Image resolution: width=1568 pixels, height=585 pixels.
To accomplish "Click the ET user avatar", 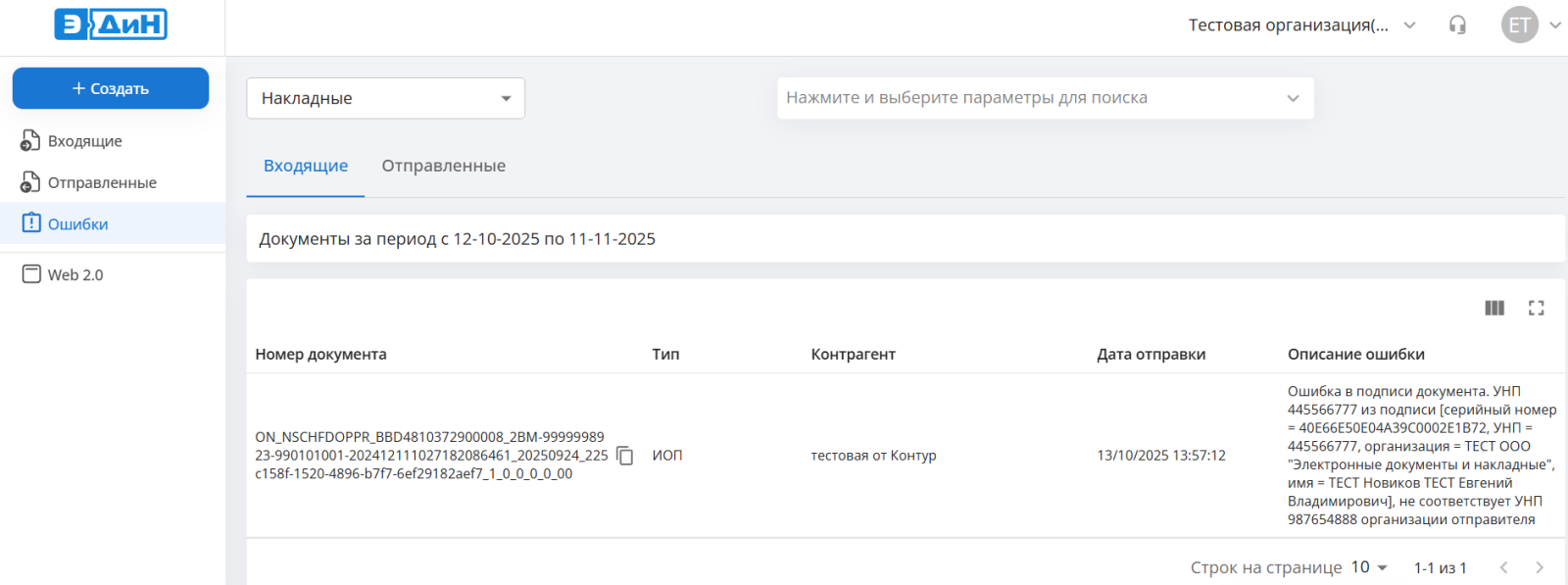I will point(1519,25).
